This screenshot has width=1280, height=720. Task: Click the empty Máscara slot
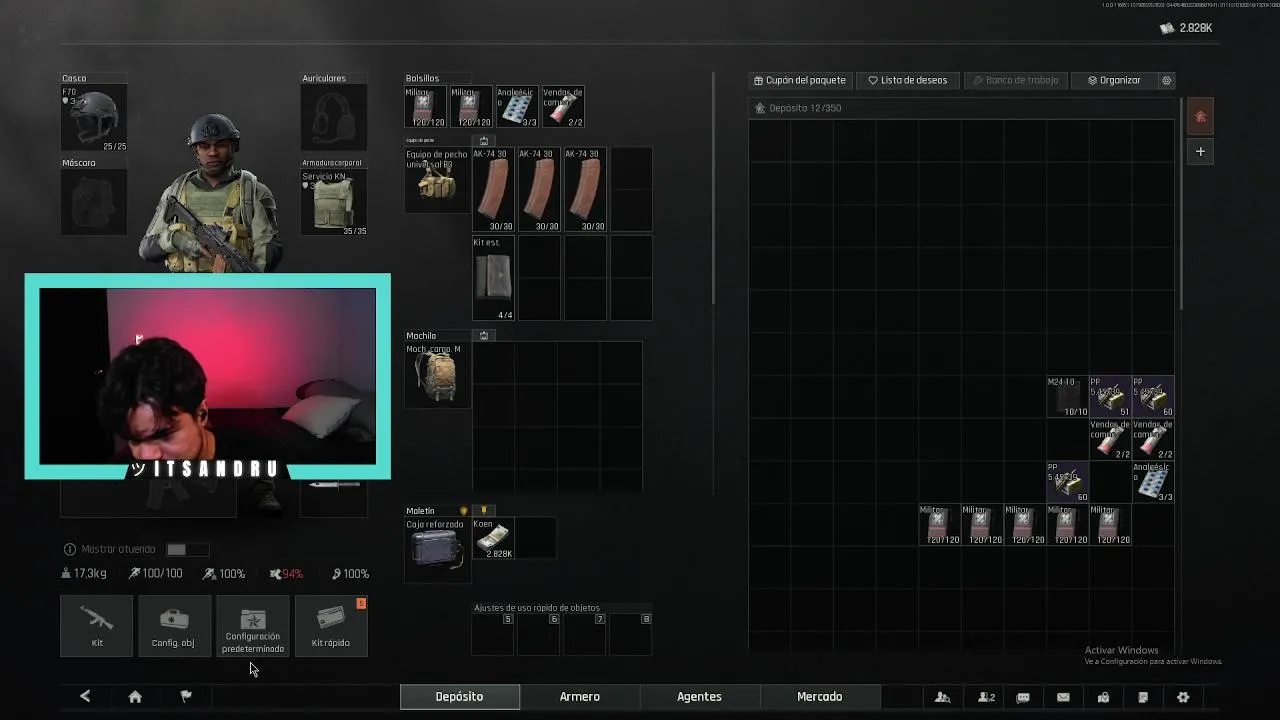pos(94,203)
